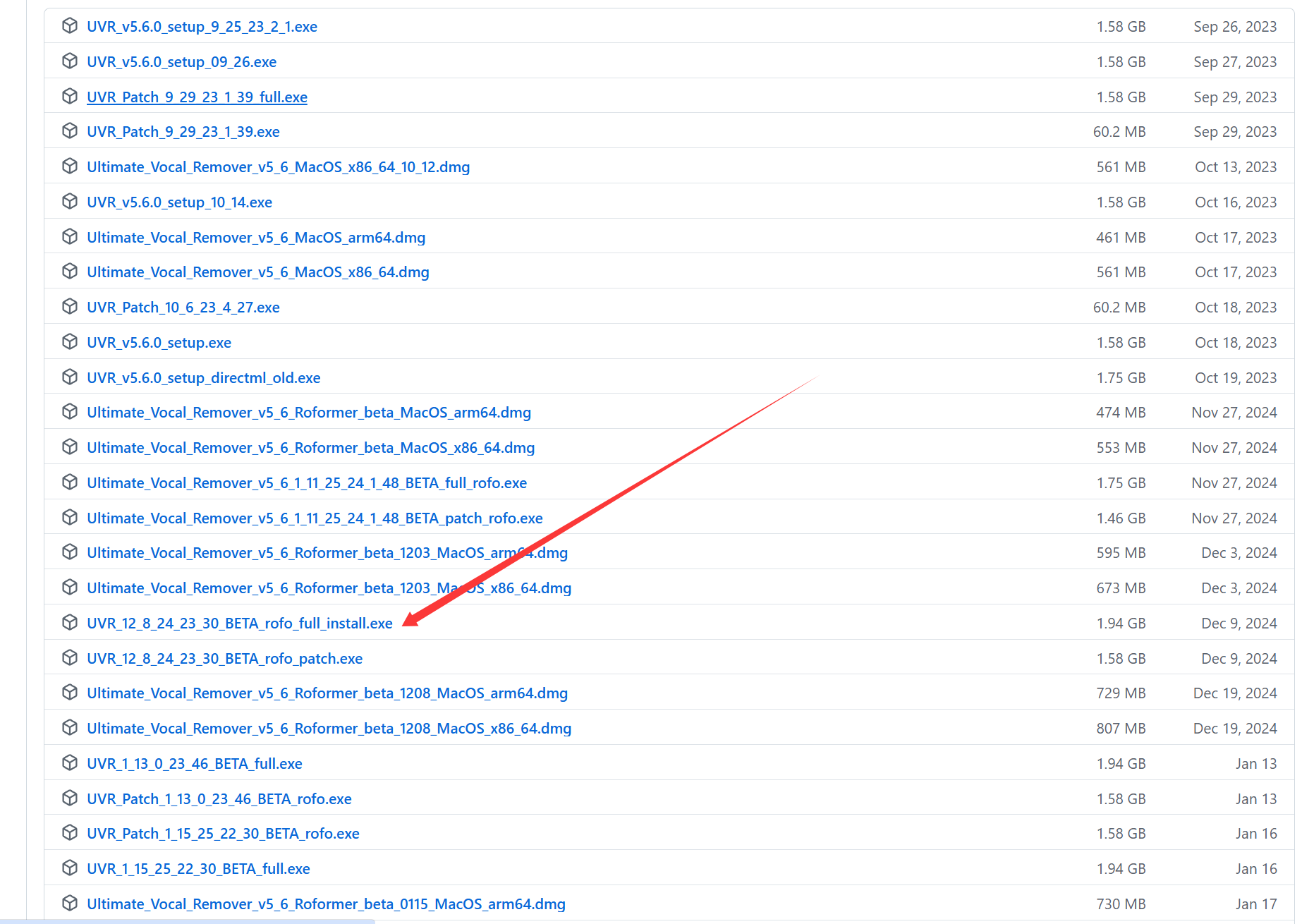Click package icon beside Roformer_beta_MacOS_x86_64.dmg
The width and height of the screenshot is (1302, 924).
[70, 447]
